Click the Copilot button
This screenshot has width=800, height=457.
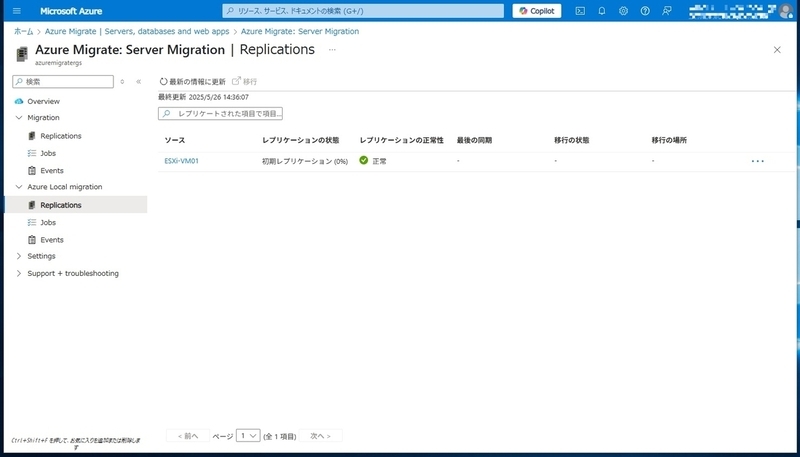coord(537,11)
